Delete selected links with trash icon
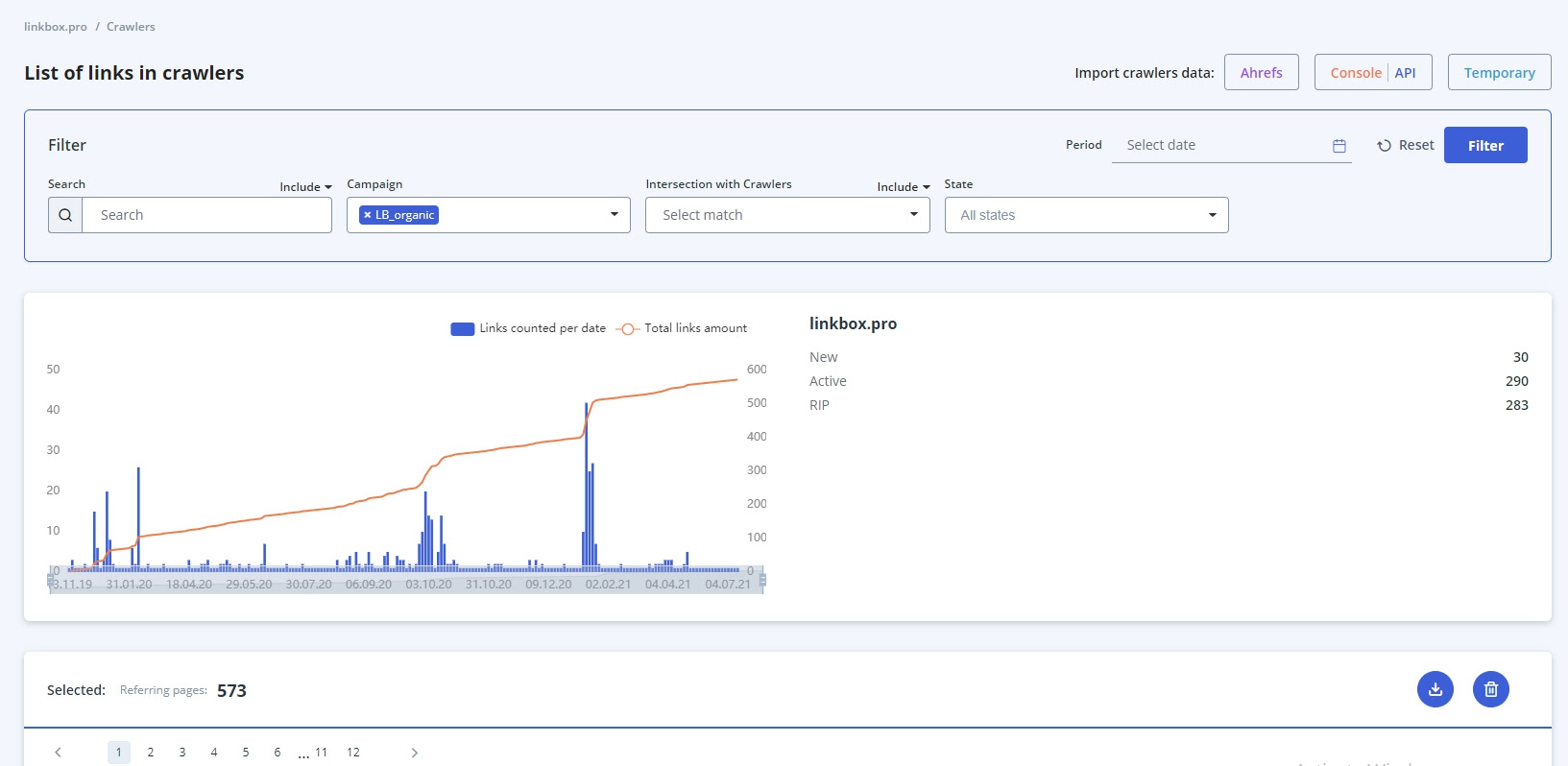 tap(1491, 689)
